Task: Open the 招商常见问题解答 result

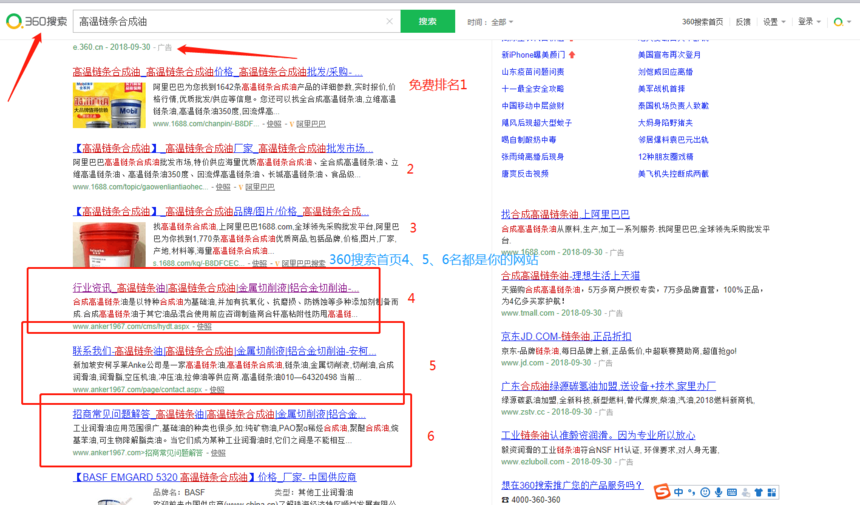Action: click(219, 414)
